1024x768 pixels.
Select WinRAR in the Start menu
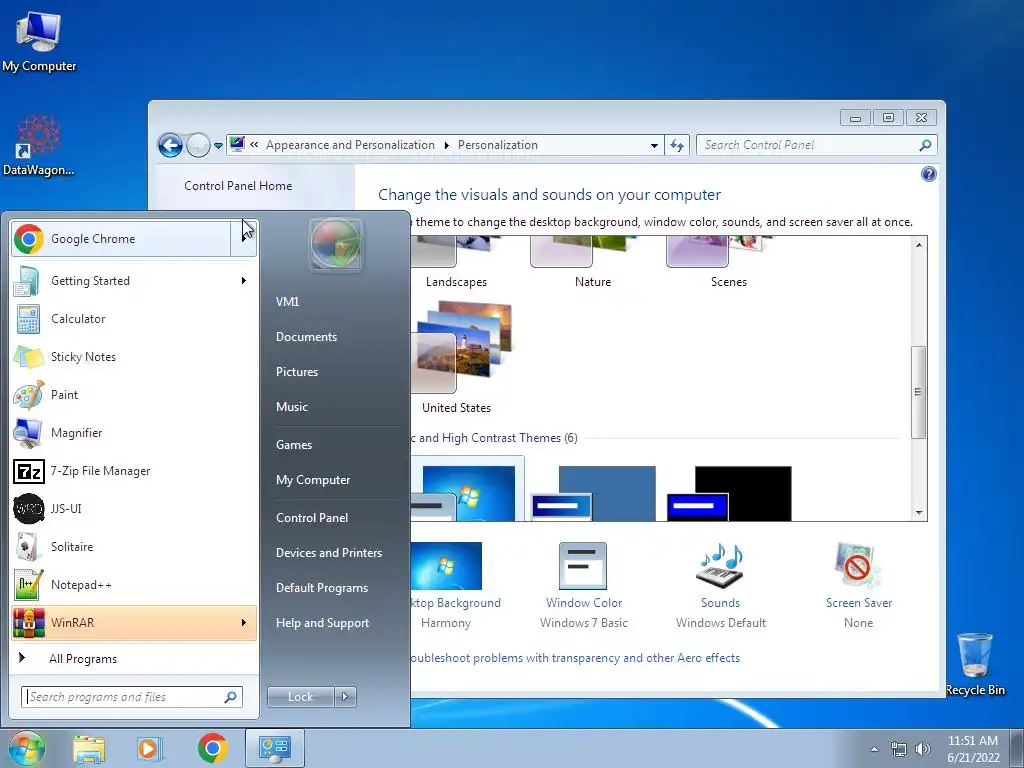click(x=134, y=623)
